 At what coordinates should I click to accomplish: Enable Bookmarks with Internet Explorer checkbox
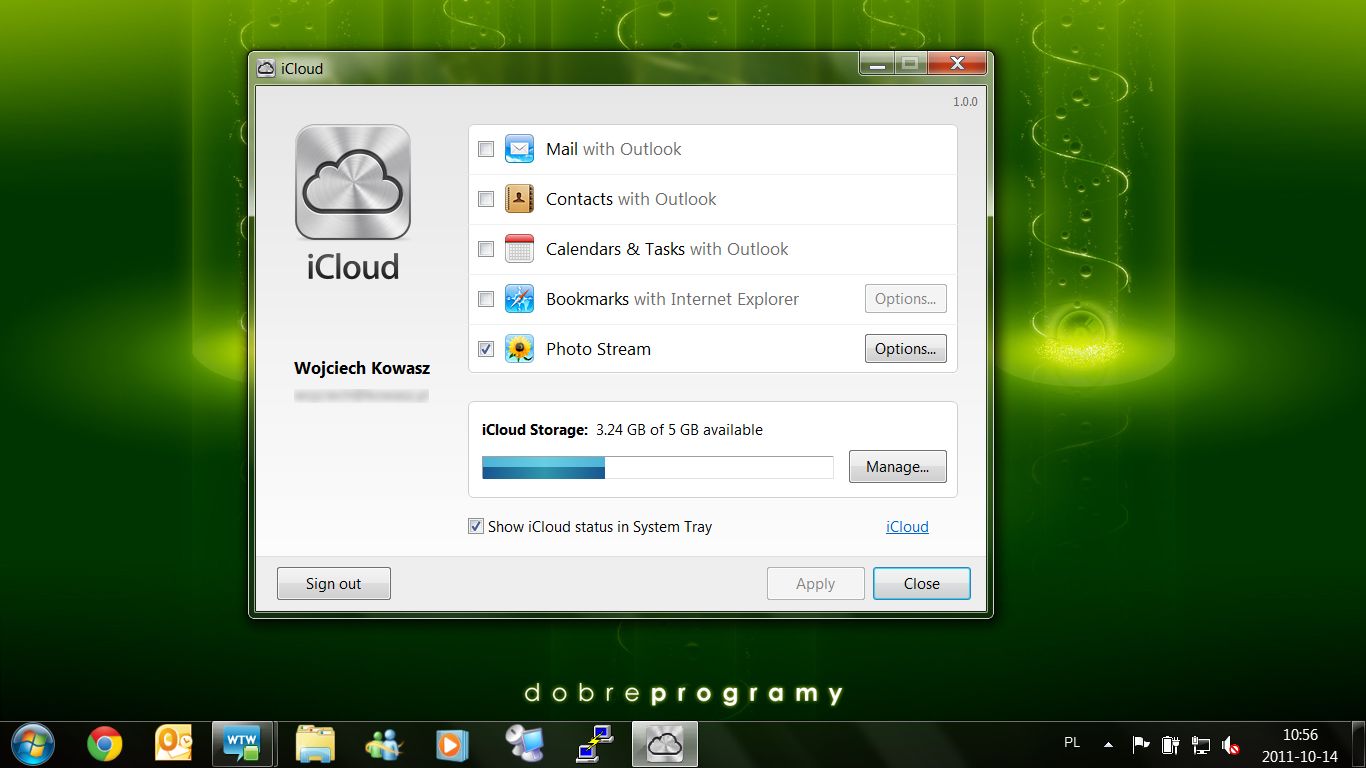tap(486, 299)
